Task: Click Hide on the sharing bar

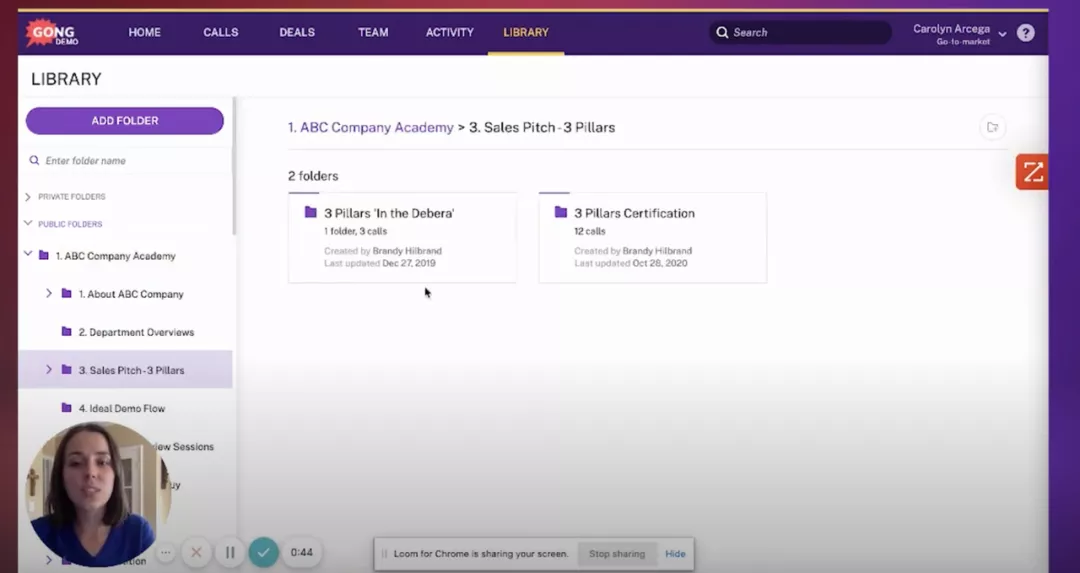Action: point(675,554)
